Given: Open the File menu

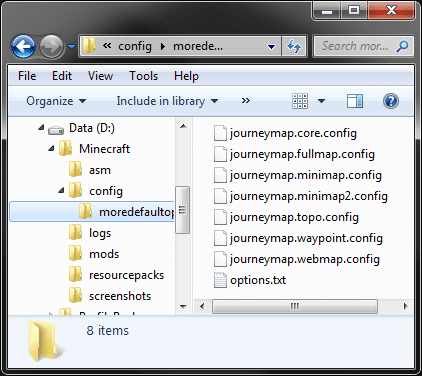Looking at the screenshot, I should (27, 76).
